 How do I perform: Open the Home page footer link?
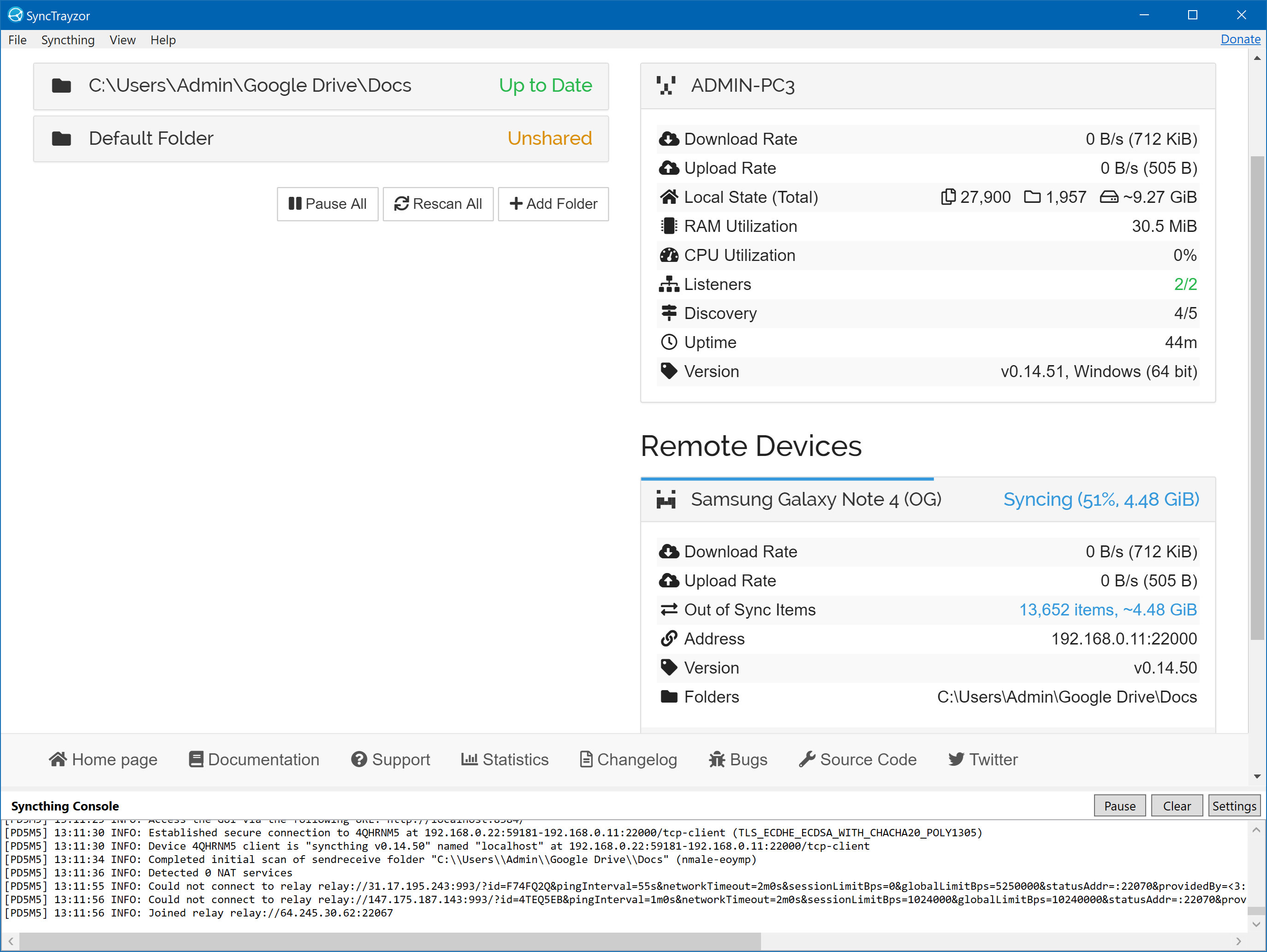pyautogui.click(x=103, y=759)
